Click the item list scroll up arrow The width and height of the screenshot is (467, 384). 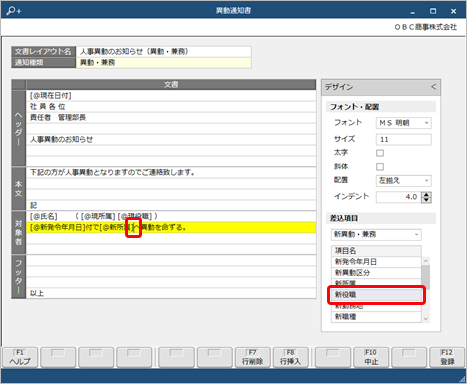[x=426, y=261]
